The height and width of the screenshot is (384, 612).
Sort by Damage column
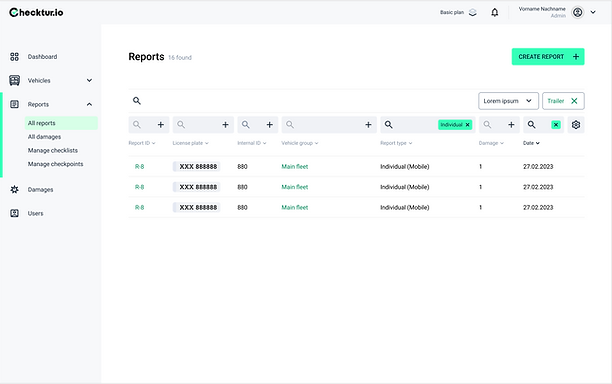point(491,143)
